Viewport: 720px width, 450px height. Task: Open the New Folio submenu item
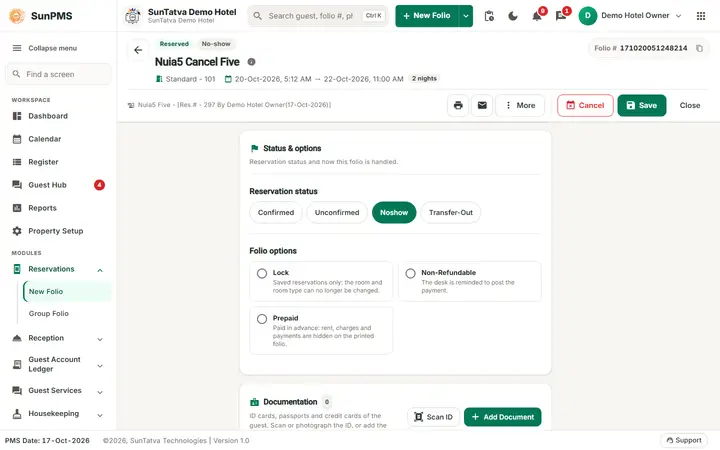67,292
